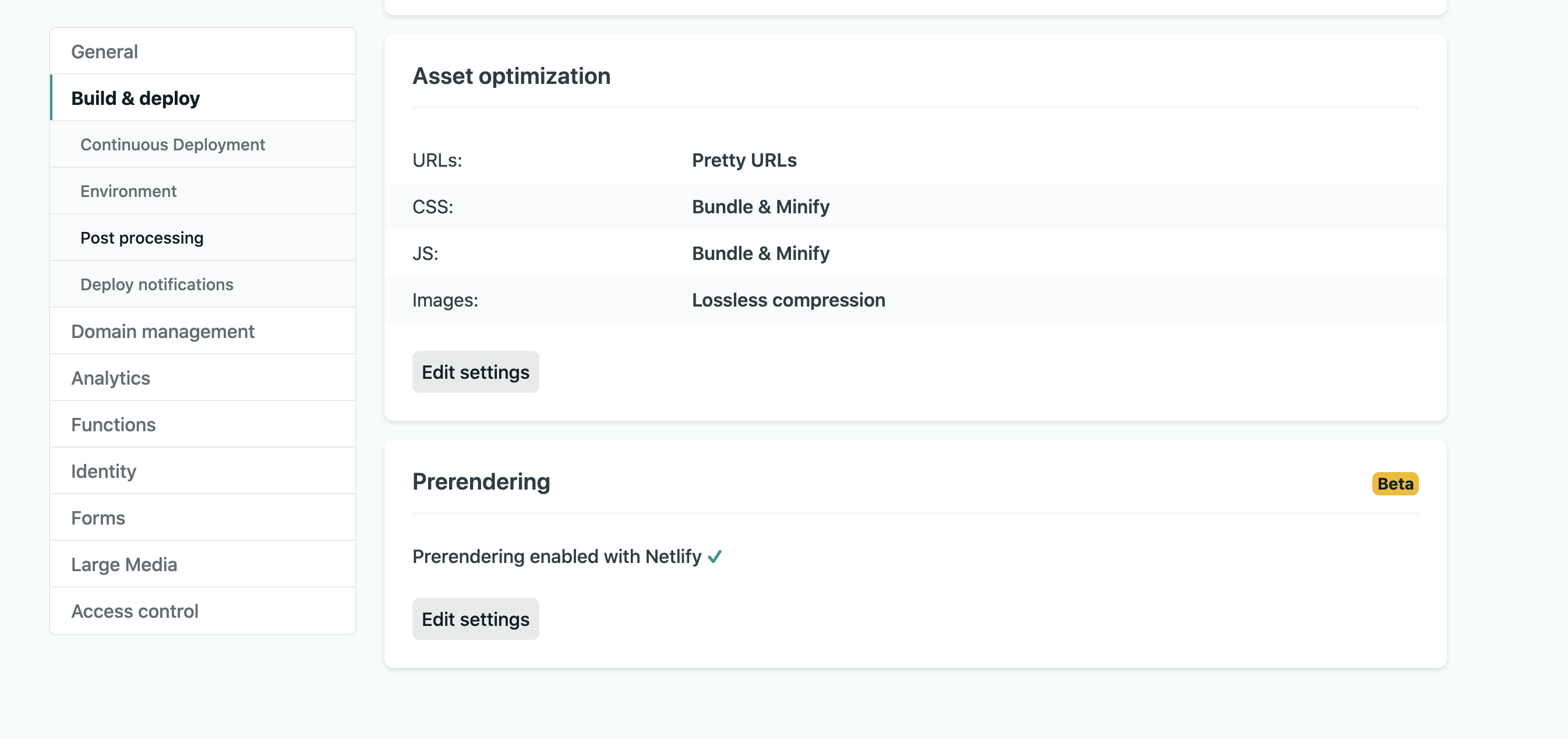Select Build & deploy in sidebar
1568x739 pixels.
[x=135, y=98]
